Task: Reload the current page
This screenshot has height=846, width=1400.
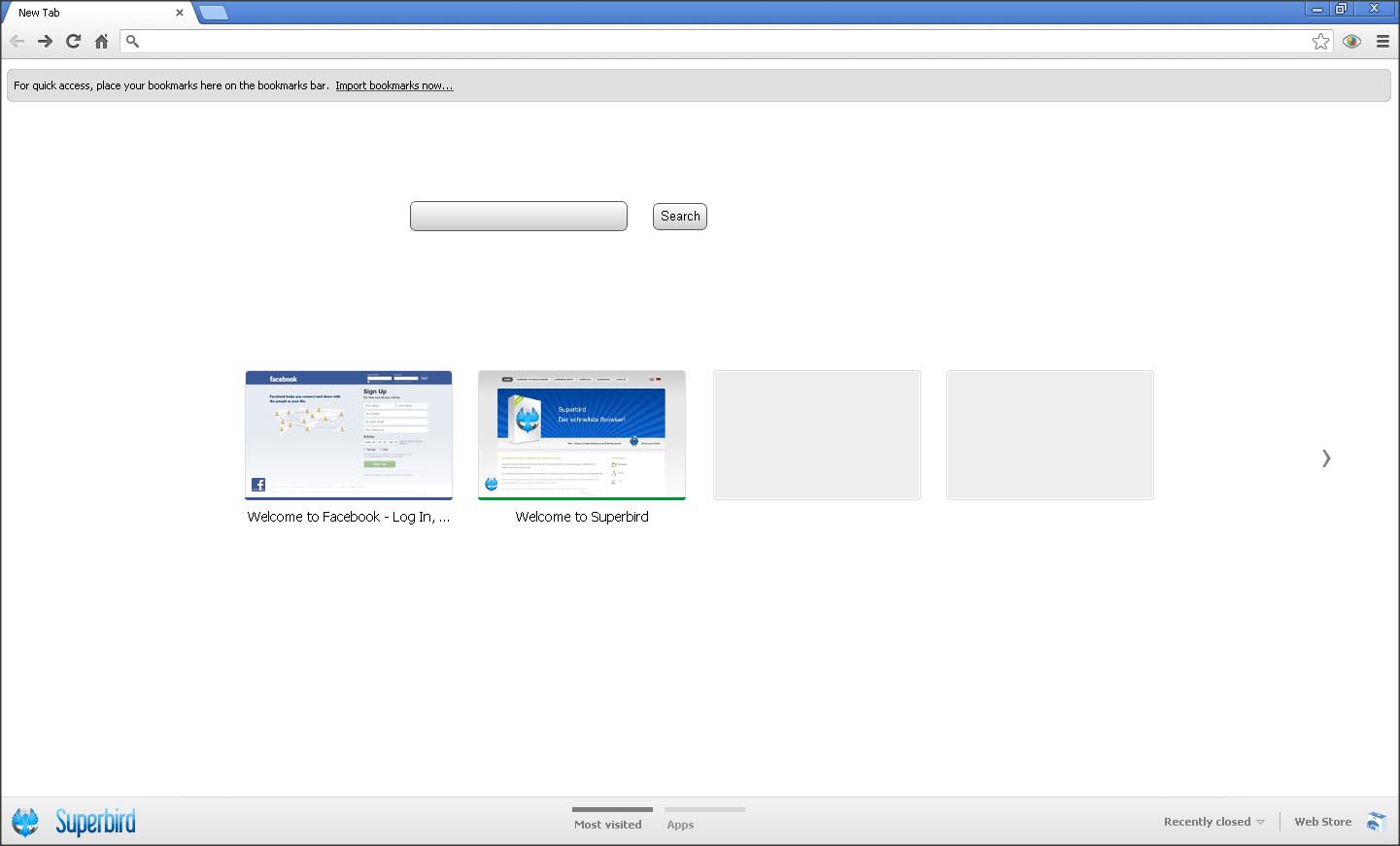Action: [x=73, y=41]
